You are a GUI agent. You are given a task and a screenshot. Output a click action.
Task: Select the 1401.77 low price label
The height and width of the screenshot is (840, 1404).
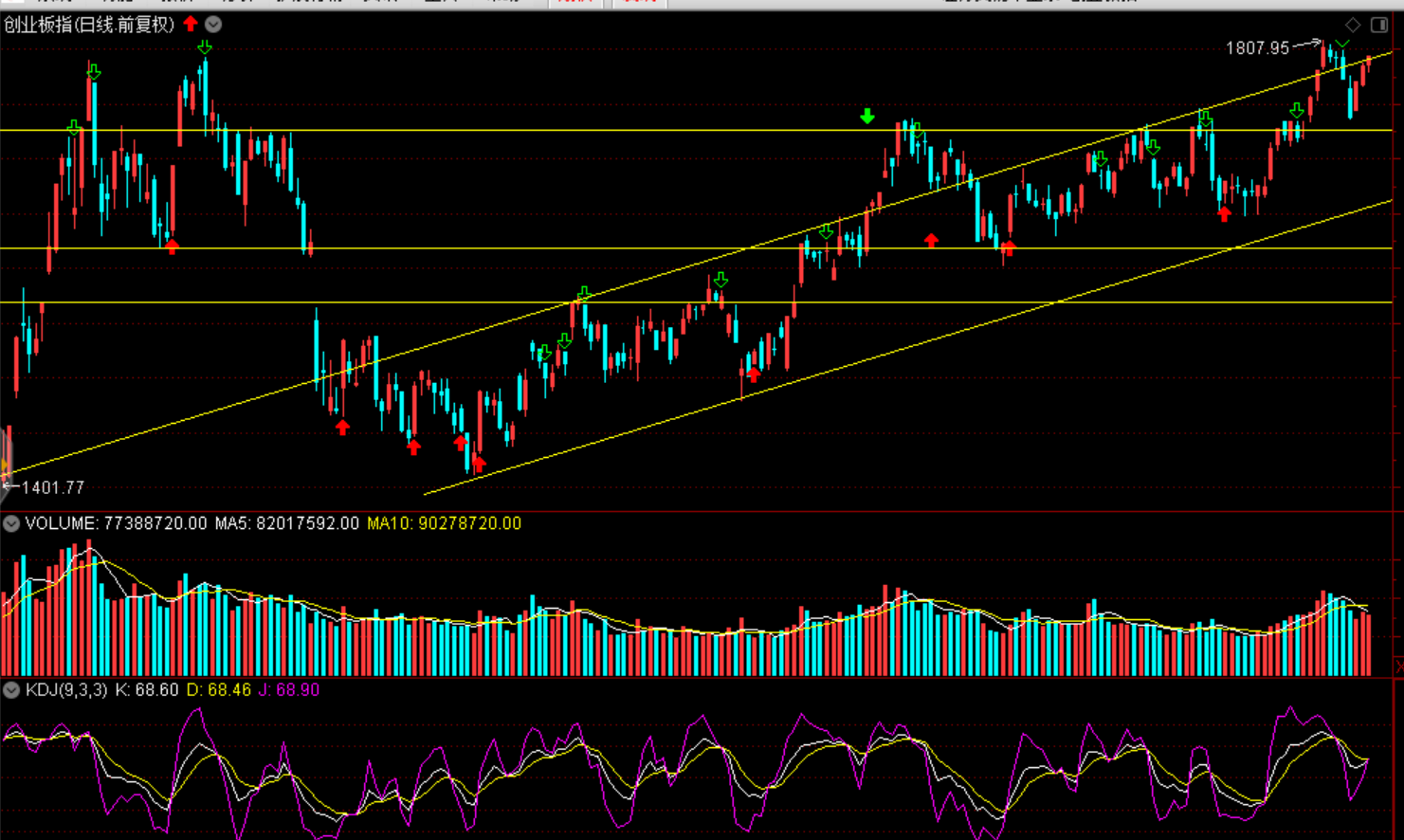(53, 487)
